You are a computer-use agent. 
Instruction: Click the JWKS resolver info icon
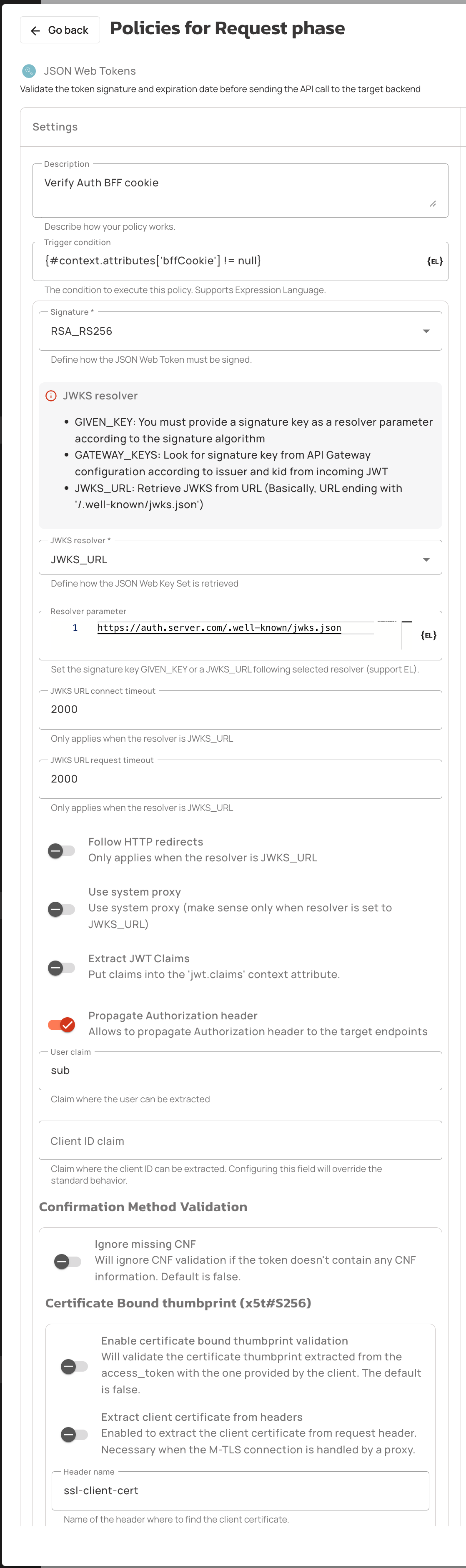(51, 396)
